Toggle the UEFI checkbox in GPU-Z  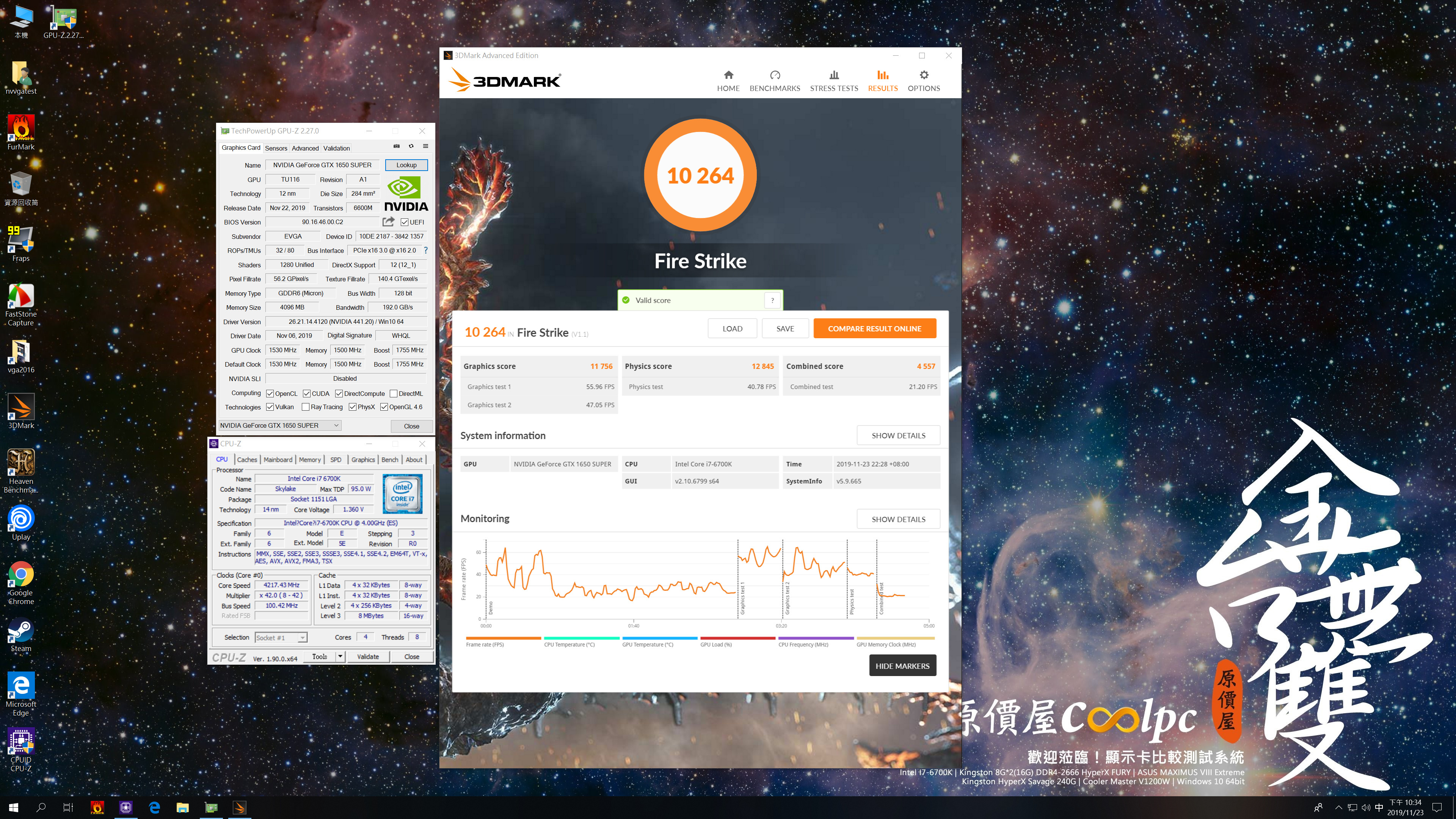coord(404,222)
